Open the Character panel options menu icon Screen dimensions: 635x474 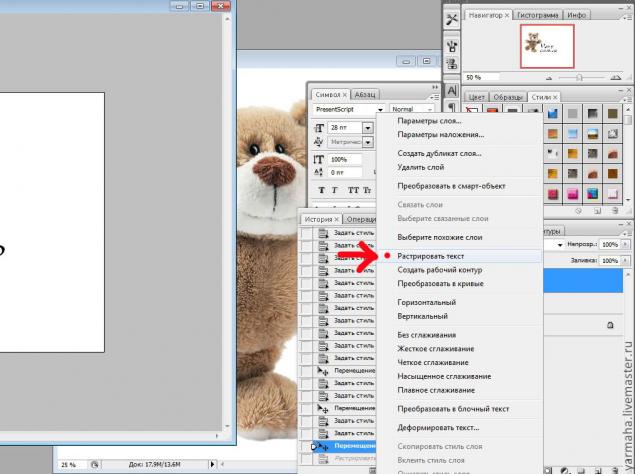434,97
